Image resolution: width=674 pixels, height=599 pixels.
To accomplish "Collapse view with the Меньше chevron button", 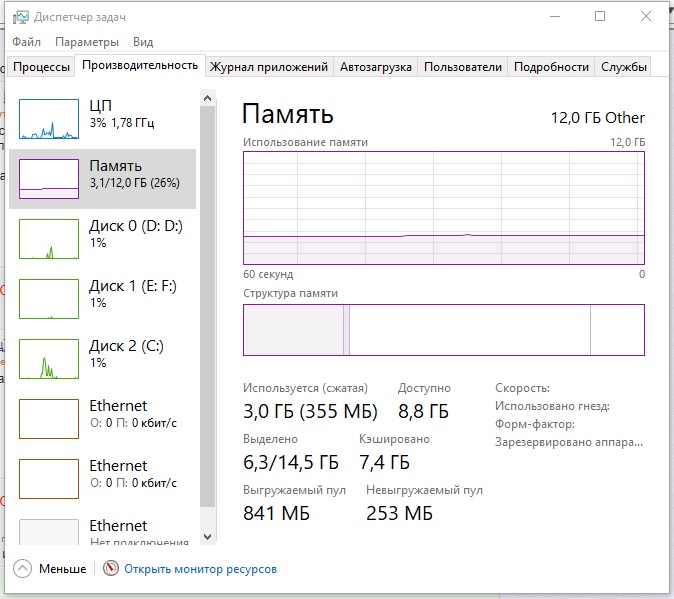I will coord(22,569).
